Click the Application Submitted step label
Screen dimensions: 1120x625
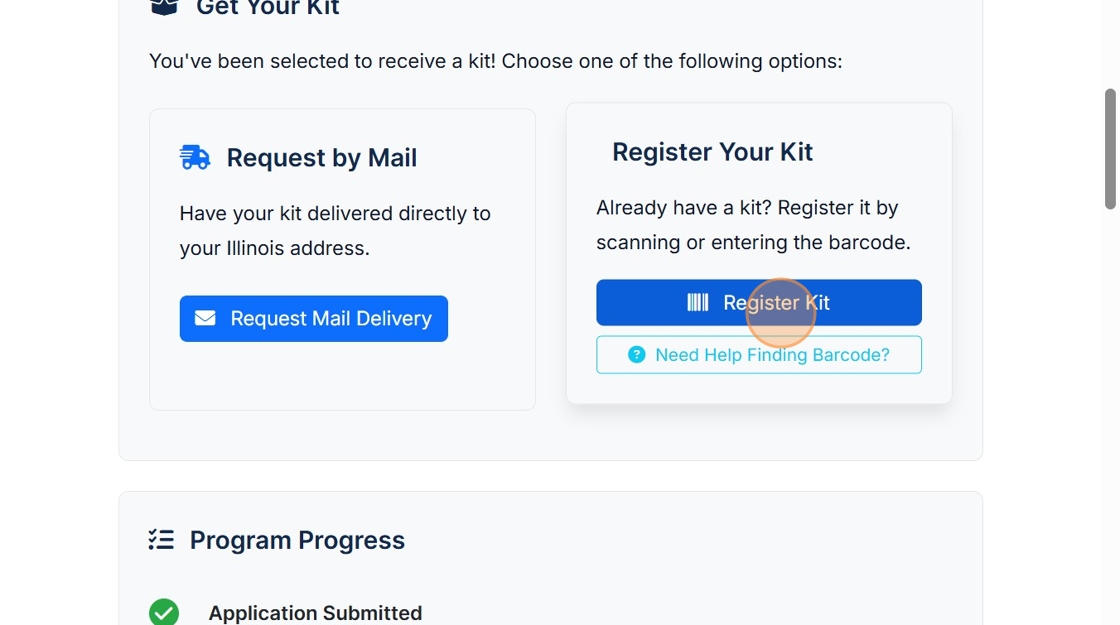(x=315, y=613)
